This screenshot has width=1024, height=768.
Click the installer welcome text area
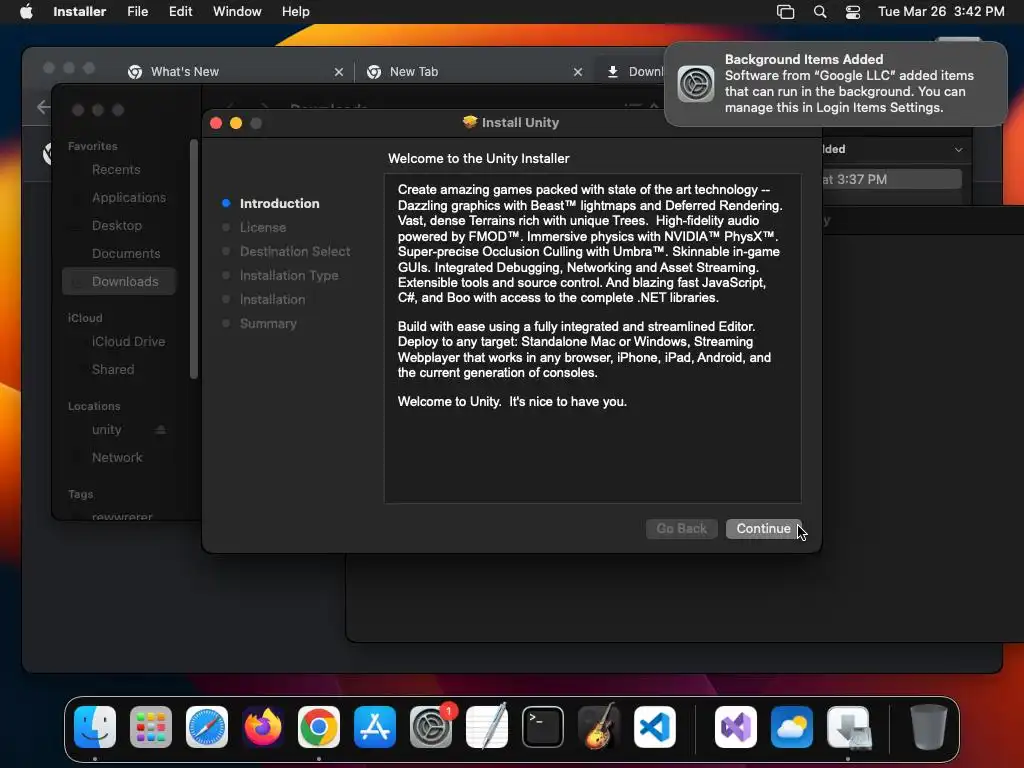[592, 338]
